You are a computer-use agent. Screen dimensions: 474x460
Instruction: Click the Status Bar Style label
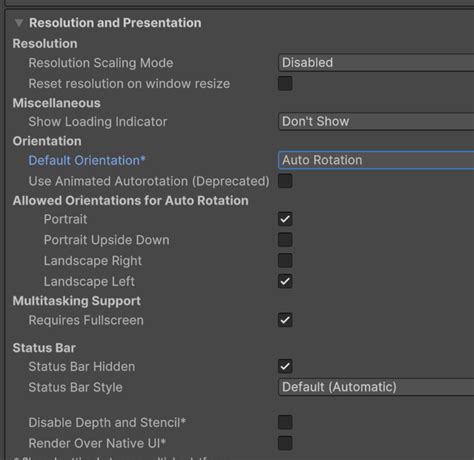point(75,387)
